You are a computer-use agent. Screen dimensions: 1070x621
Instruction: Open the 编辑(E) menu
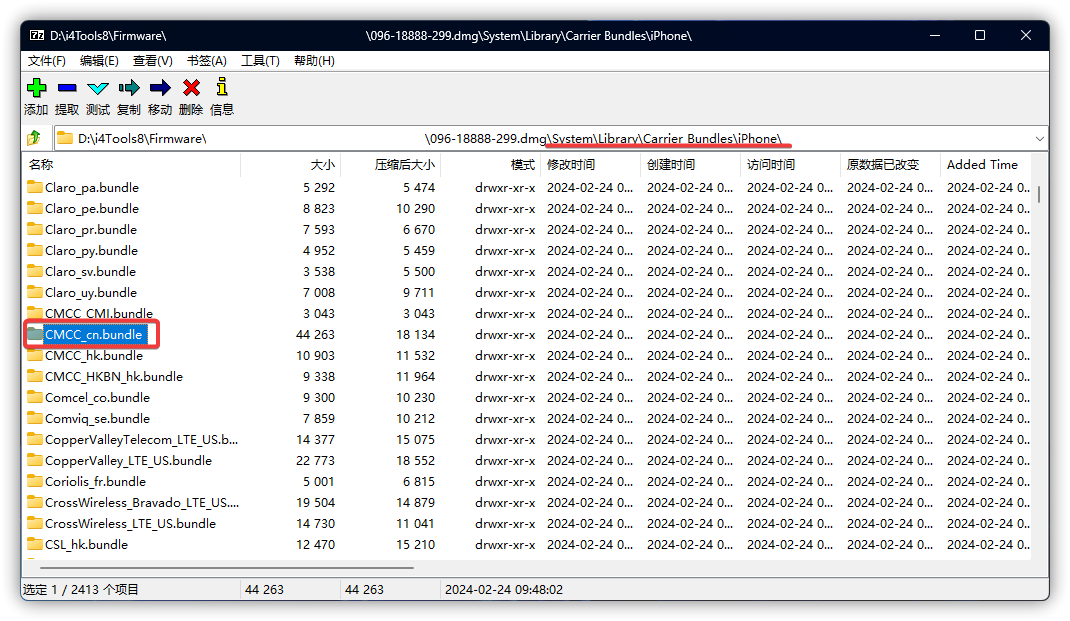pos(99,61)
